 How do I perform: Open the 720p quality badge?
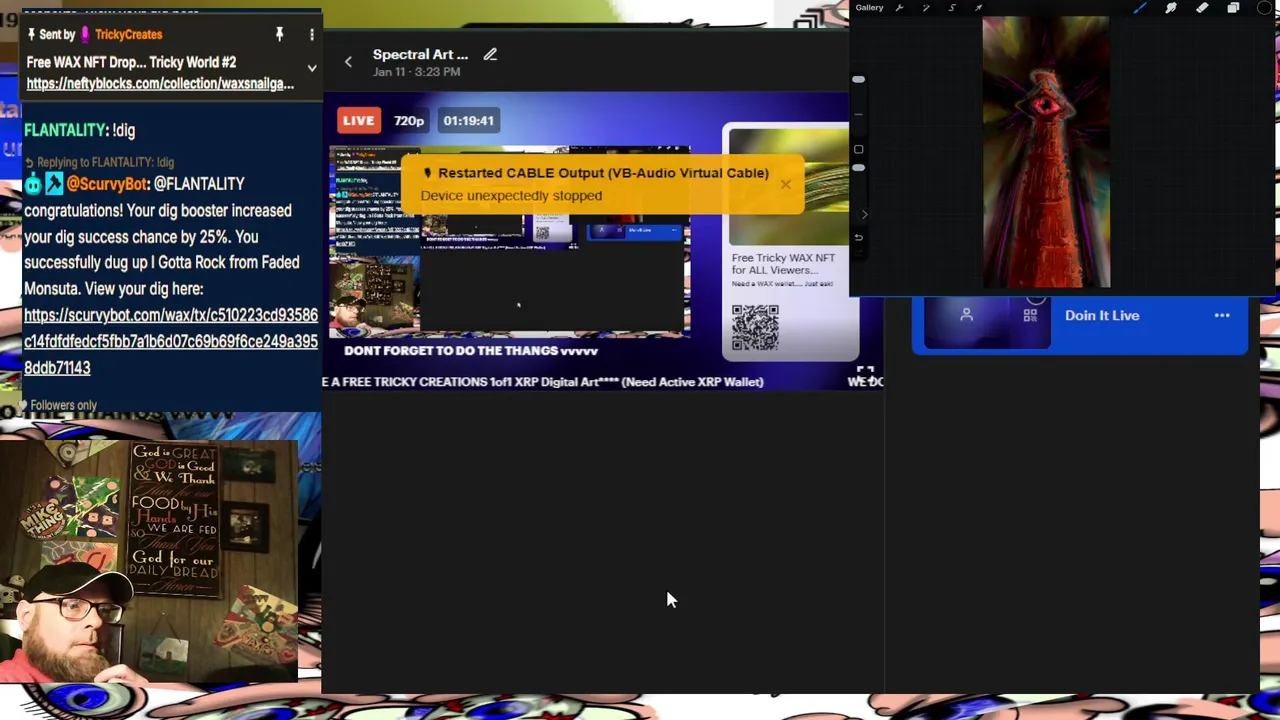pyautogui.click(x=408, y=121)
